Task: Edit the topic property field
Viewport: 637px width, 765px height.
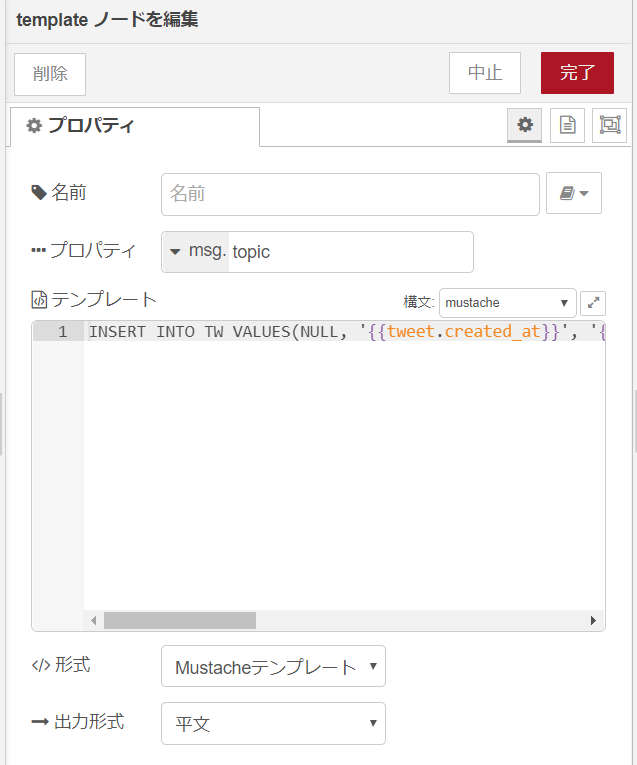Action: [x=350, y=252]
